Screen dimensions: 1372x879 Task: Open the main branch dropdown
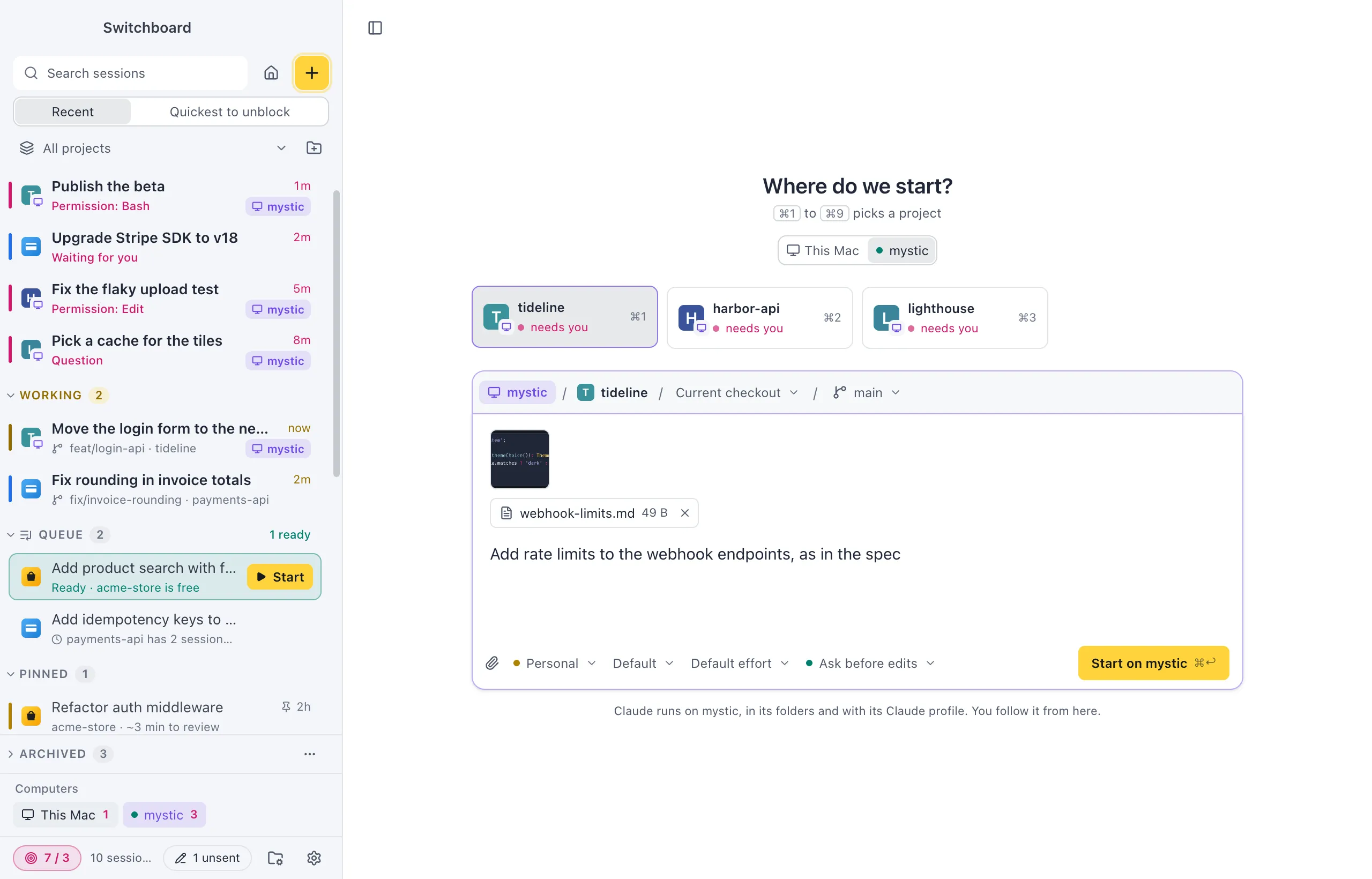pos(867,393)
